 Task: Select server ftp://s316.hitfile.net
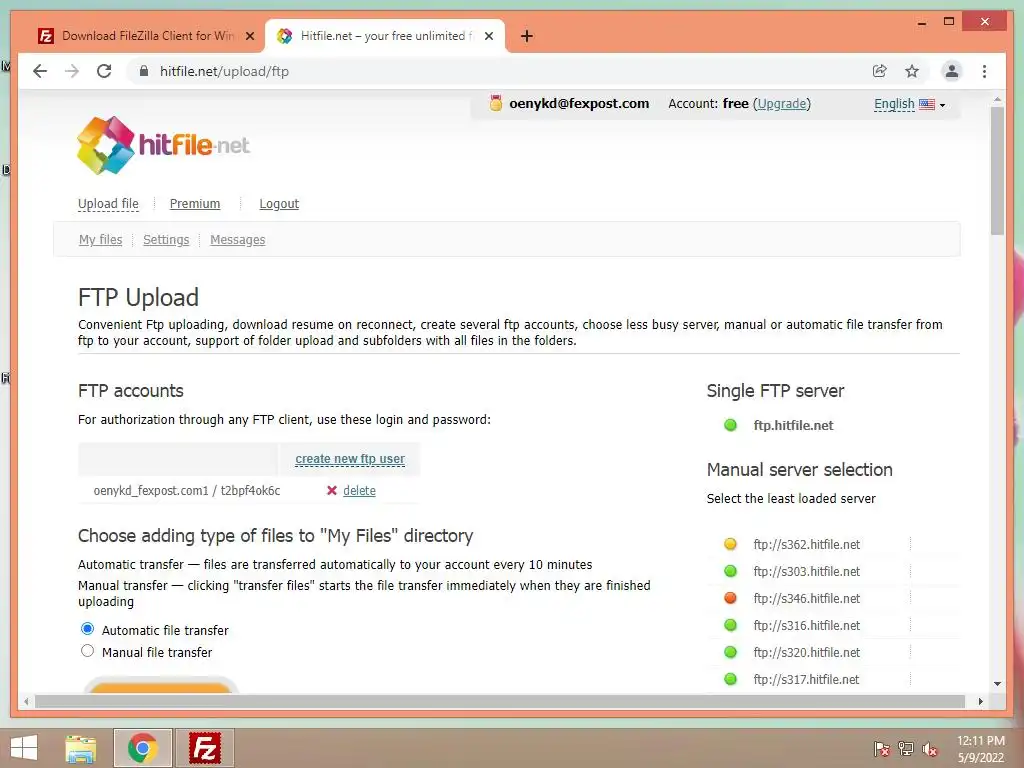tap(807, 626)
